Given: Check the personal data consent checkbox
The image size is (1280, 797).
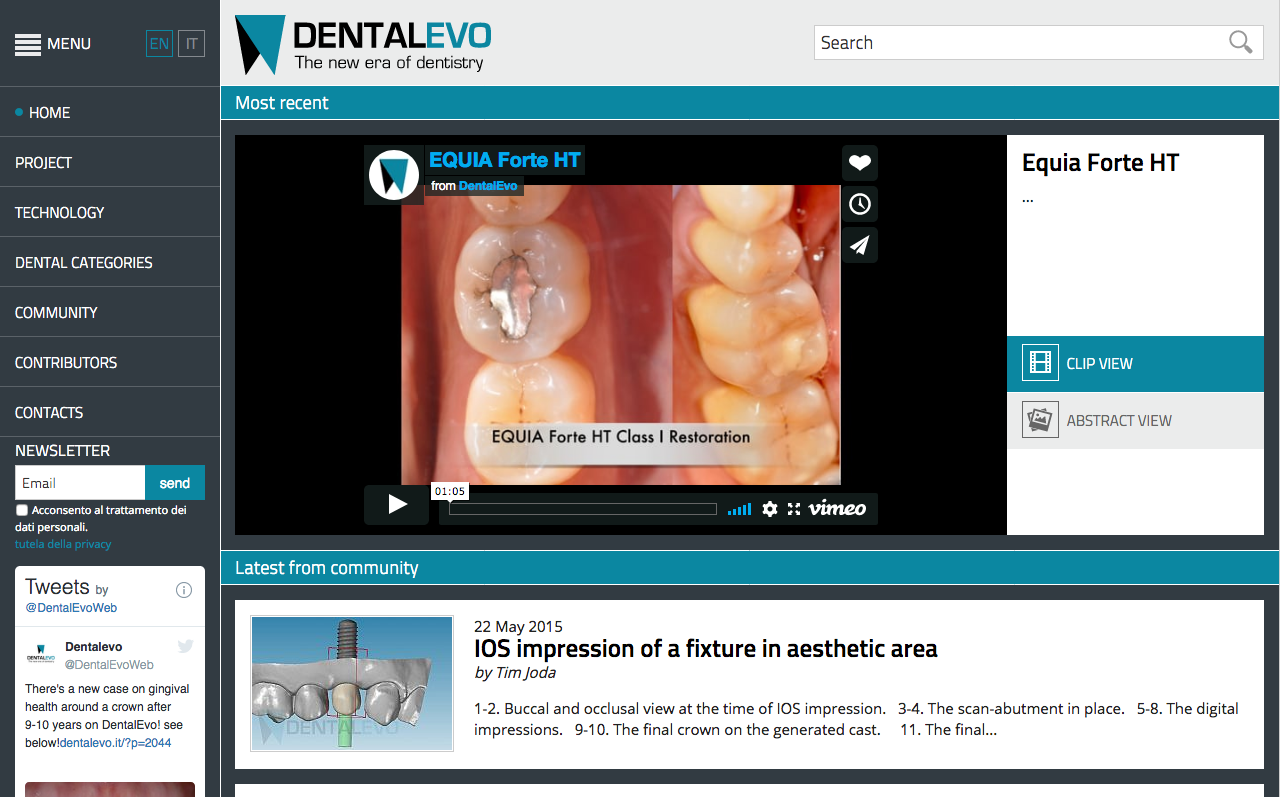Looking at the screenshot, I should coord(22,510).
